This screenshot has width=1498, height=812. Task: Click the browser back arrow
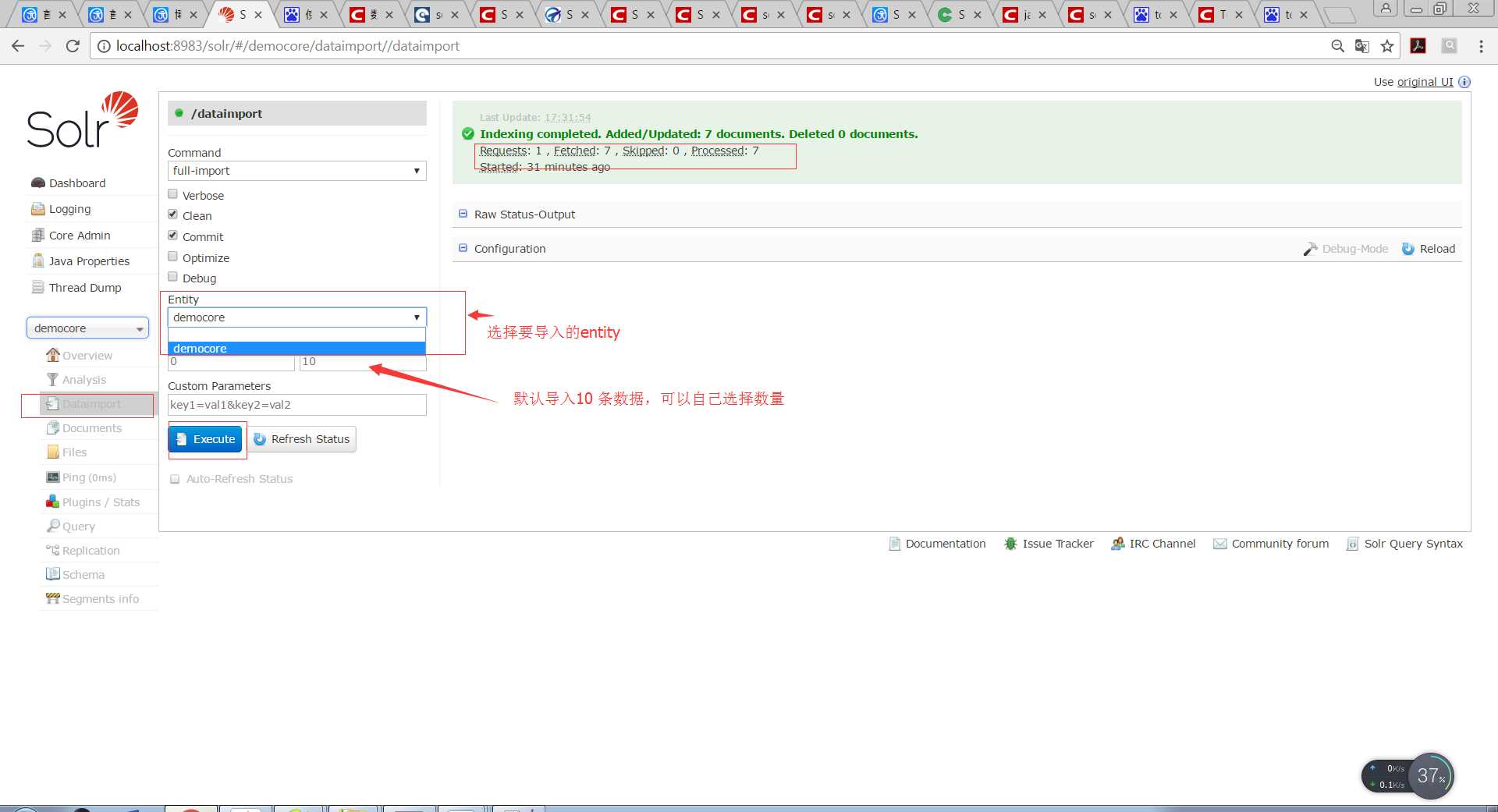[18, 46]
